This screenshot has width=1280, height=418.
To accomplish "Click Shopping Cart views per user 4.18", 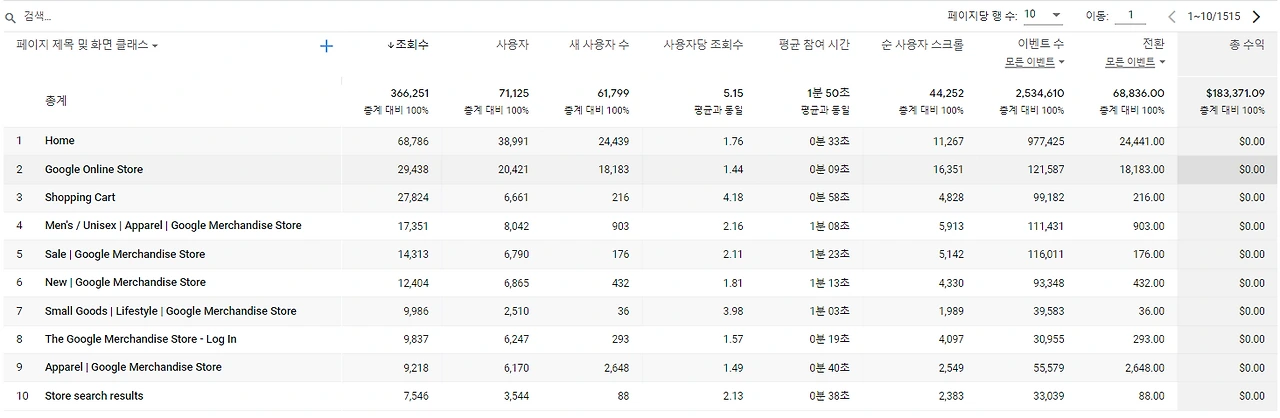I will point(733,198).
